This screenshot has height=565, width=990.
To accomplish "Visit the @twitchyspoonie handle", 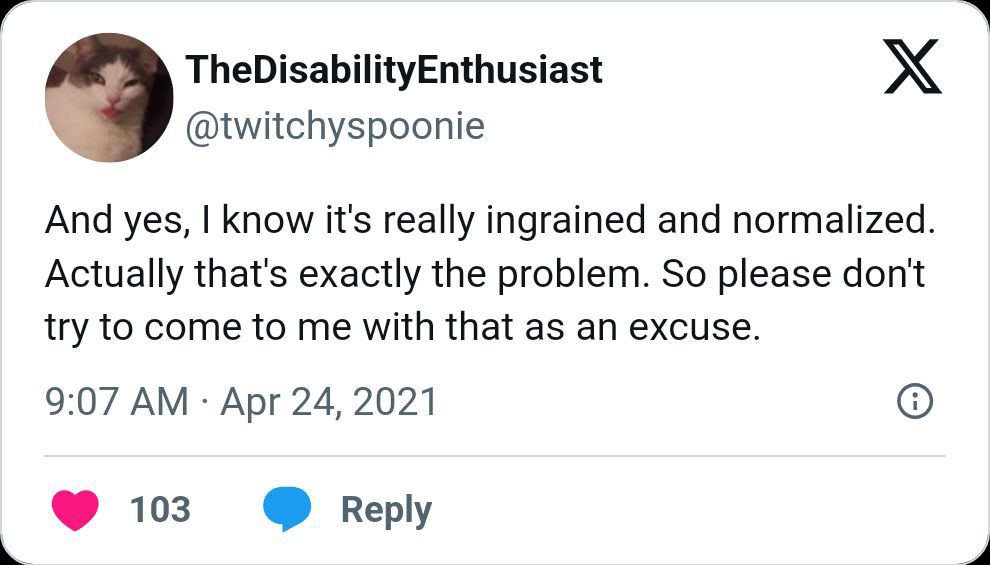I will pyautogui.click(x=335, y=126).
